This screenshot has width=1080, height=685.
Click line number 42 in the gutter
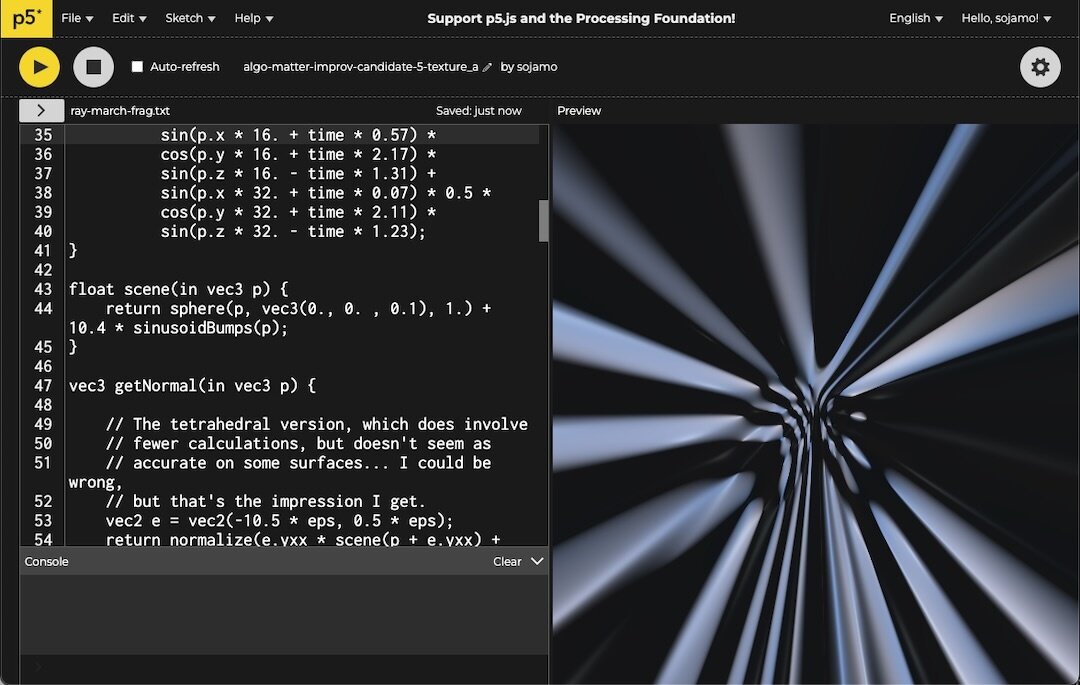pos(43,270)
